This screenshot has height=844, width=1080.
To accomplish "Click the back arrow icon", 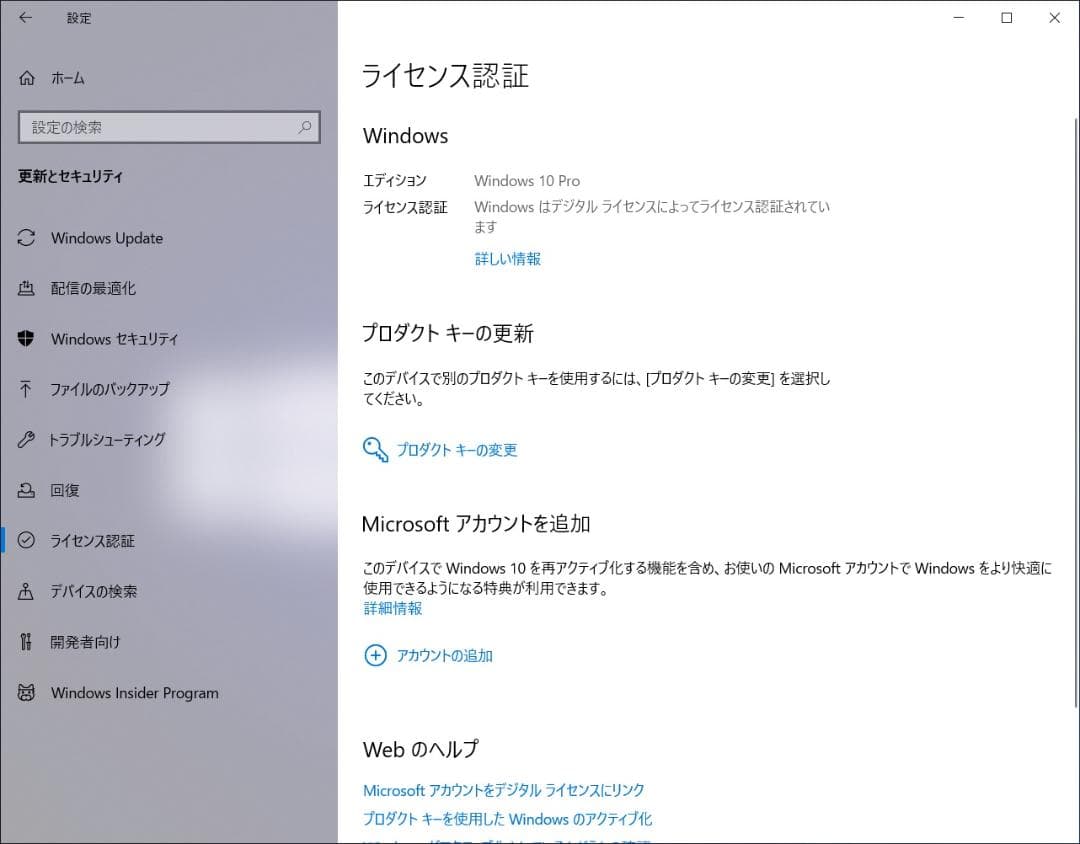I will coord(25,18).
